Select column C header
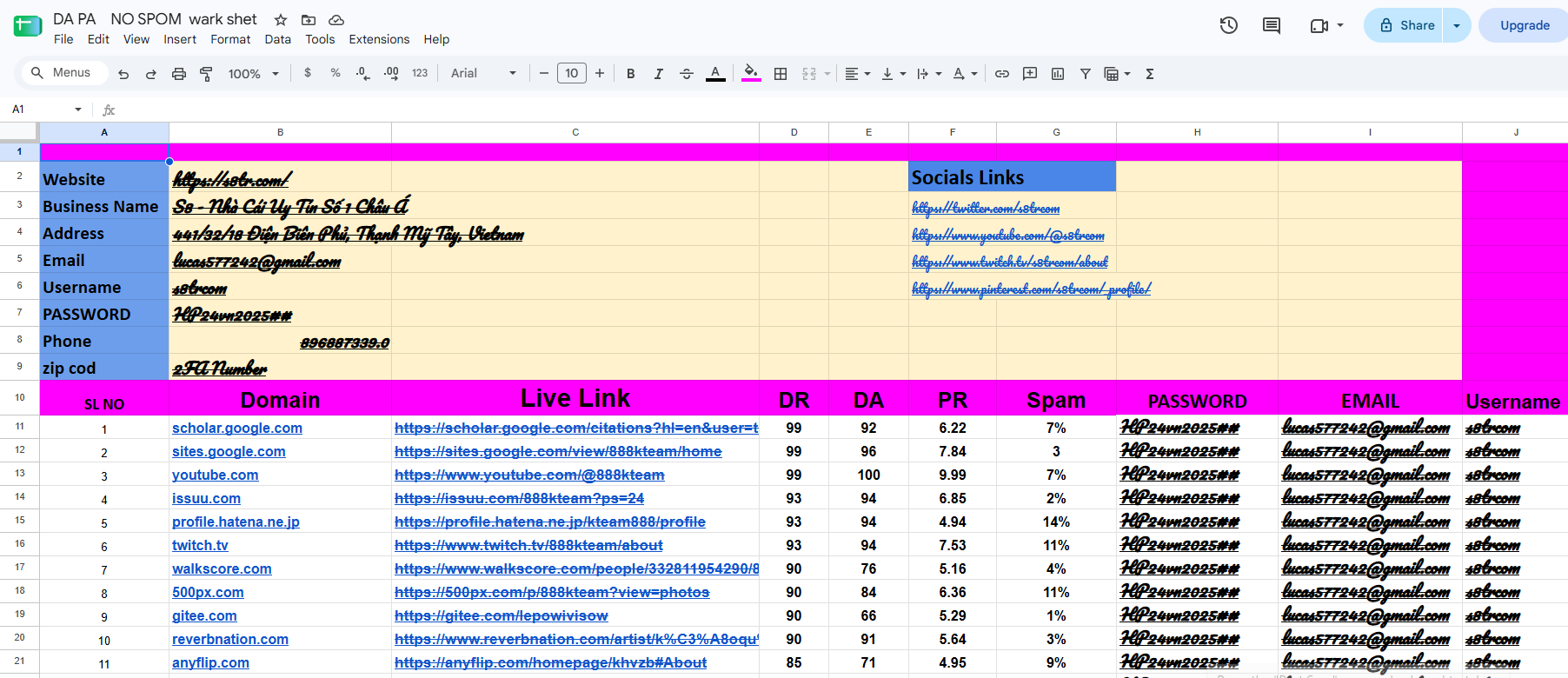The image size is (1568, 678). click(575, 132)
